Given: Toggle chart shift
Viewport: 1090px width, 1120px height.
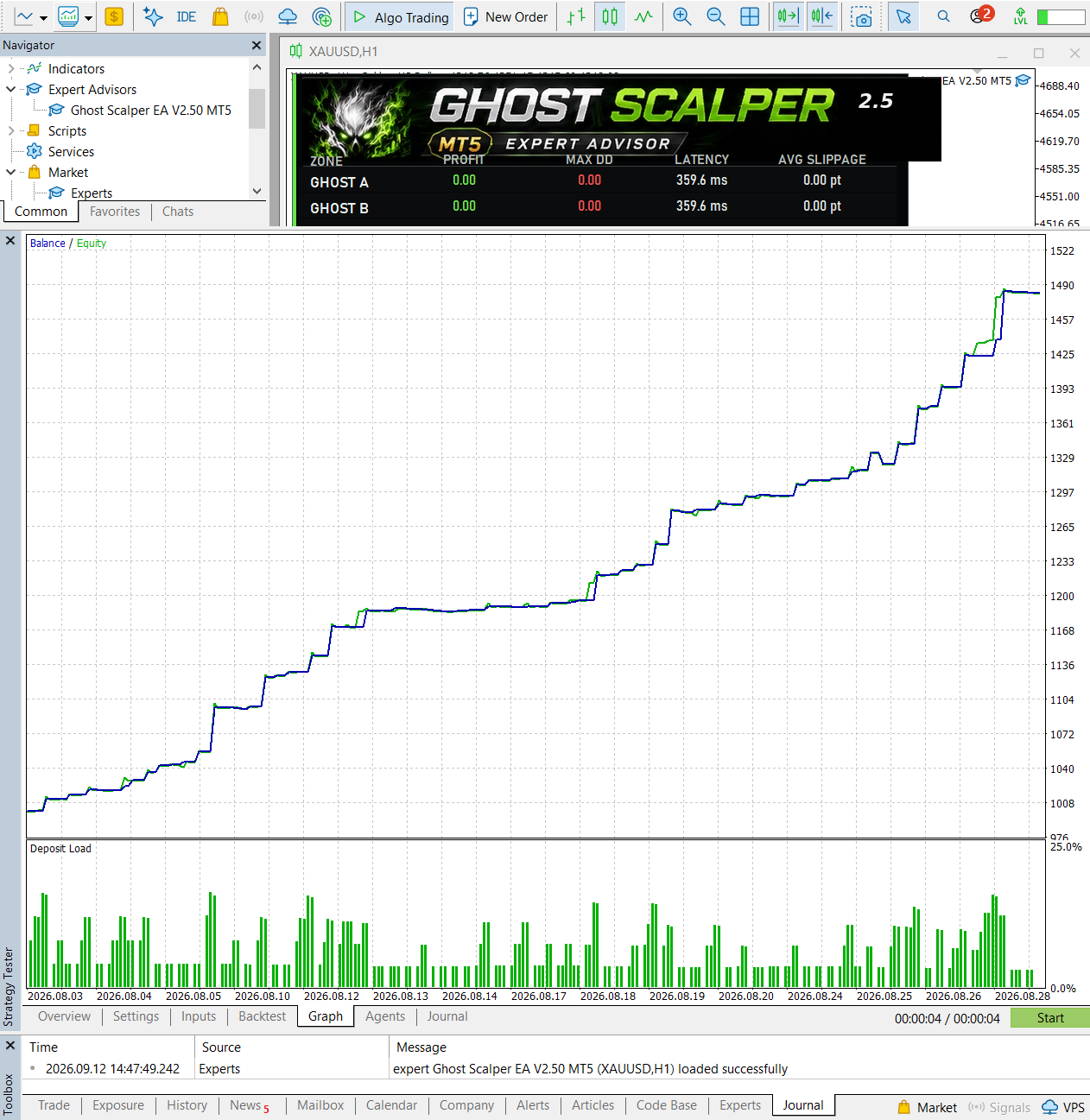Looking at the screenshot, I should [x=821, y=16].
